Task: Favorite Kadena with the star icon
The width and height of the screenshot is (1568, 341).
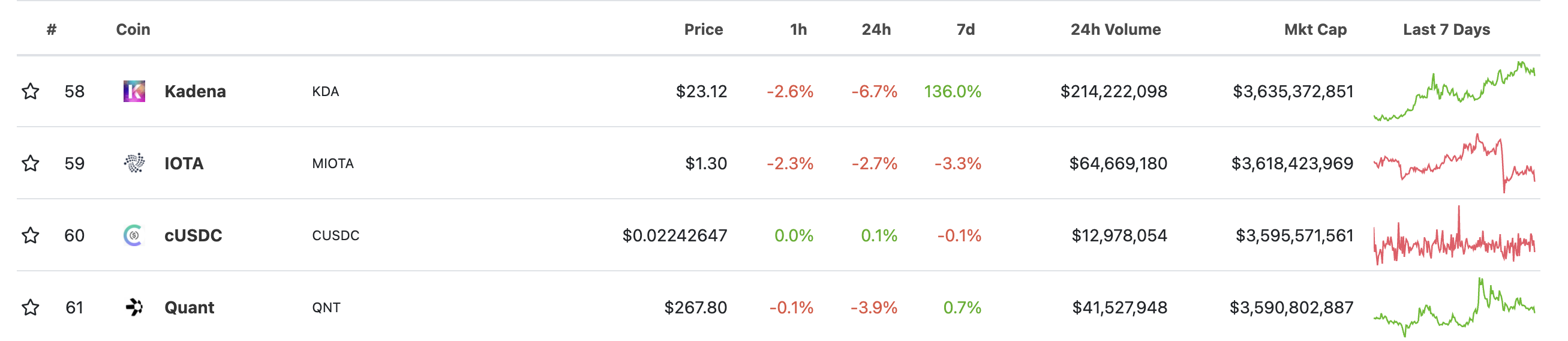Action: pos(31,91)
